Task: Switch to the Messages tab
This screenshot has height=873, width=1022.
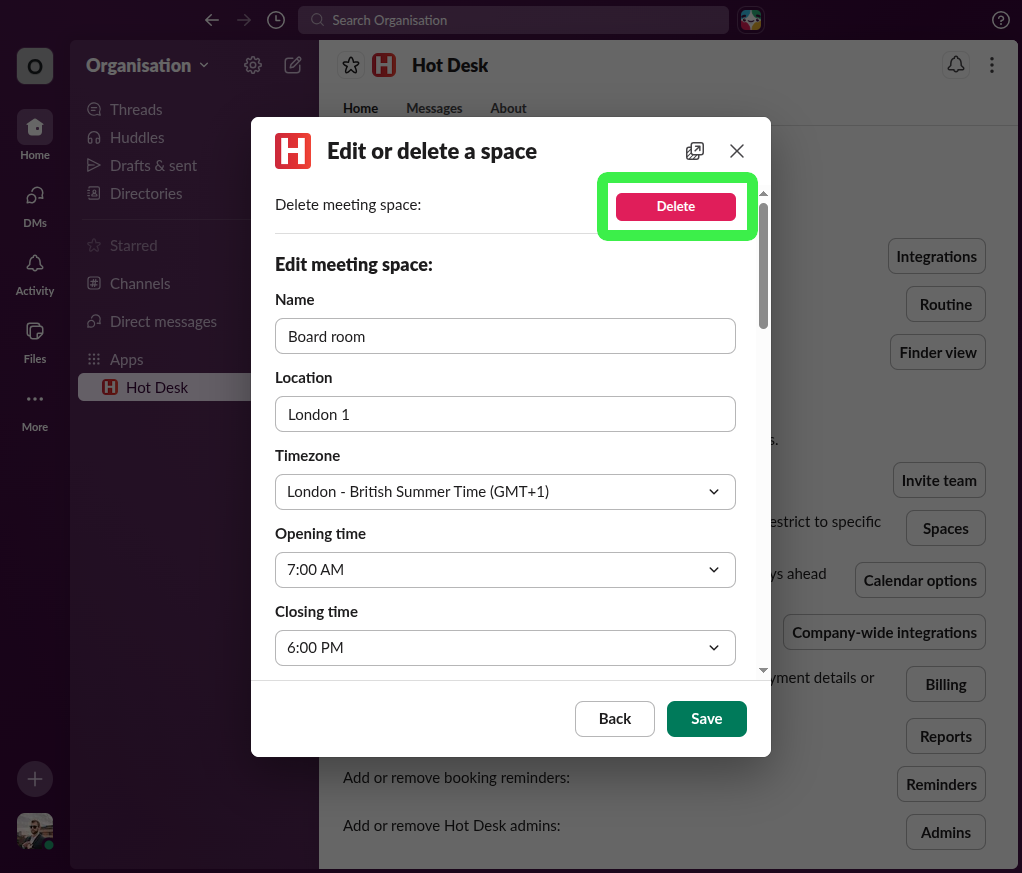Action: (x=434, y=108)
